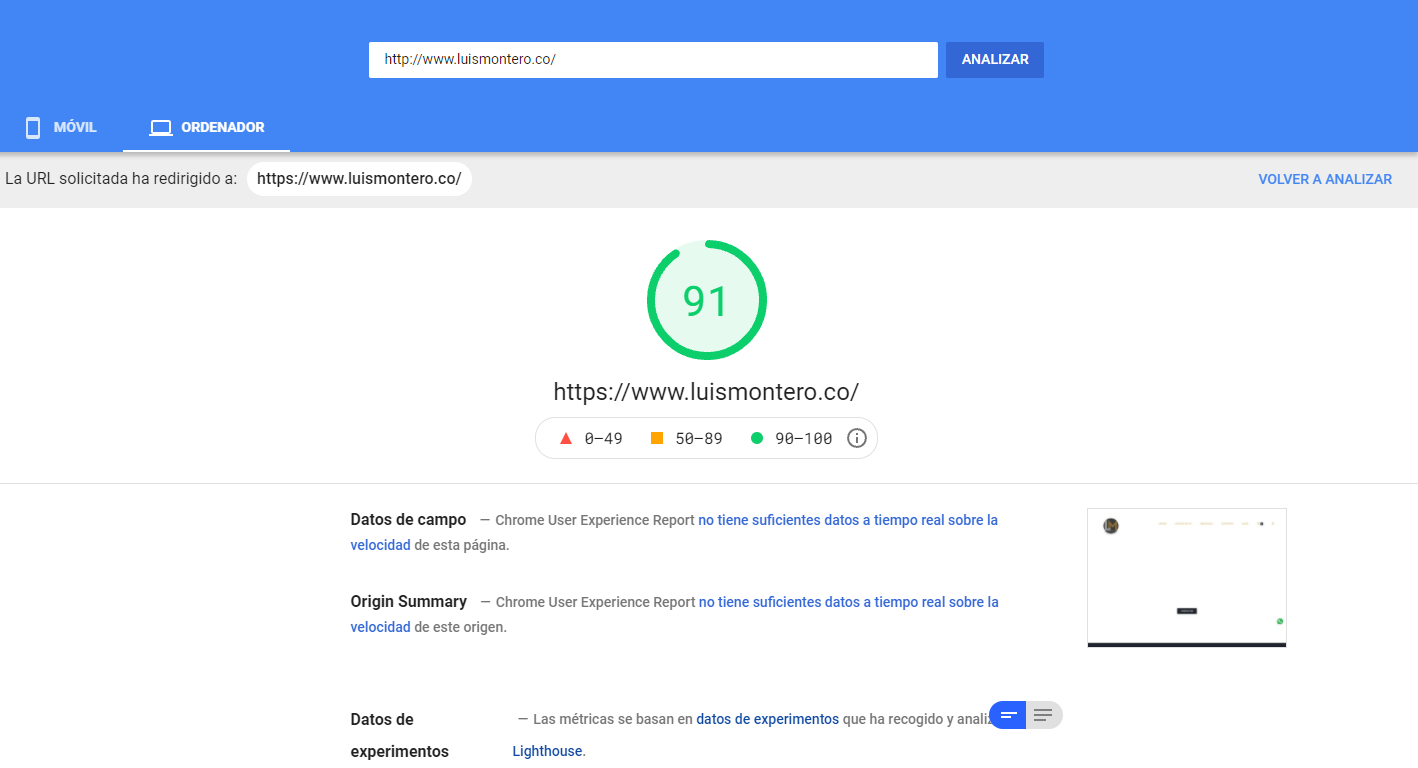This screenshot has width=1418, height=768.
Task: Click the 'Datos de experimentos' heading
Action: point(400,735)
